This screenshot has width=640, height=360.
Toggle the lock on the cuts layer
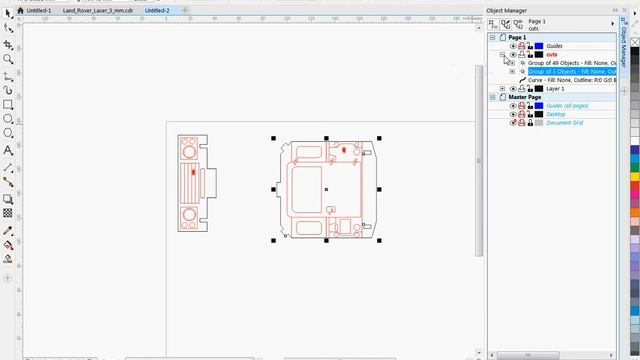click(x=530, y=55)
